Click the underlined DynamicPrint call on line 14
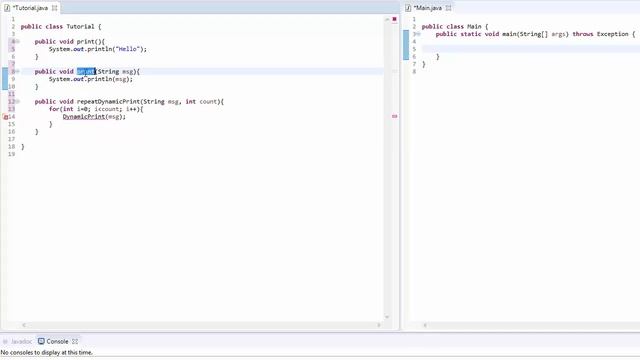This screenshot has height=360, width=640. 84,117
